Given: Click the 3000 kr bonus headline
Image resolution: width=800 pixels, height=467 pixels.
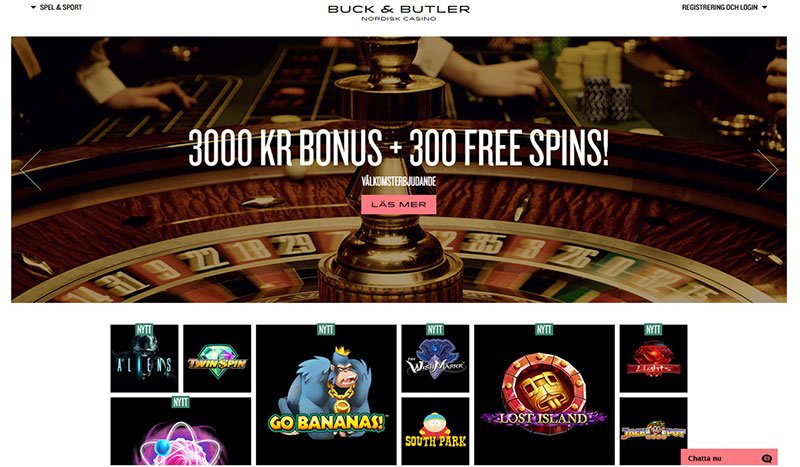Looking at the screenshot, I should pos(398,148).
